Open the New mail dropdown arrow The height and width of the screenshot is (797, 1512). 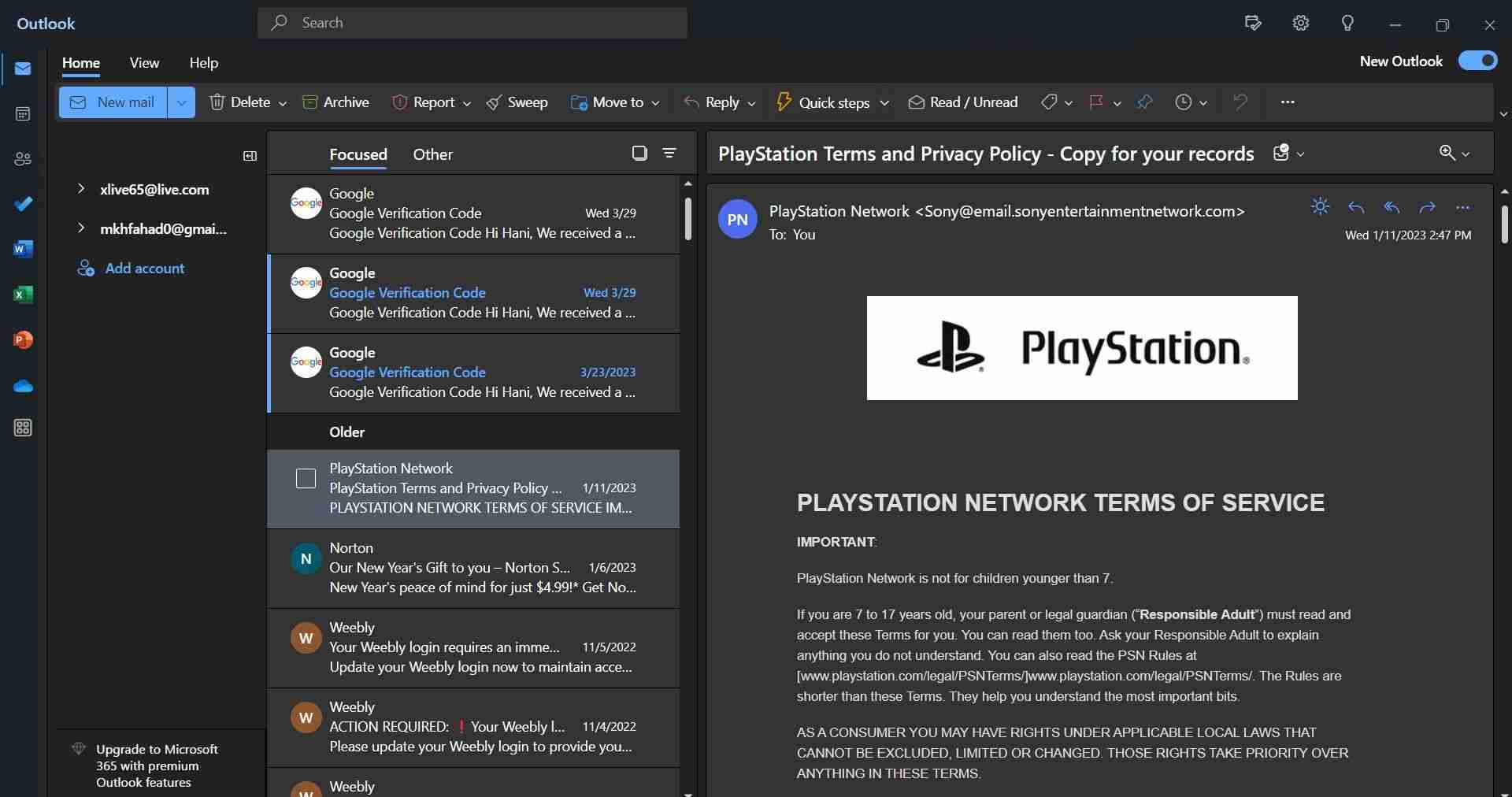181,102
